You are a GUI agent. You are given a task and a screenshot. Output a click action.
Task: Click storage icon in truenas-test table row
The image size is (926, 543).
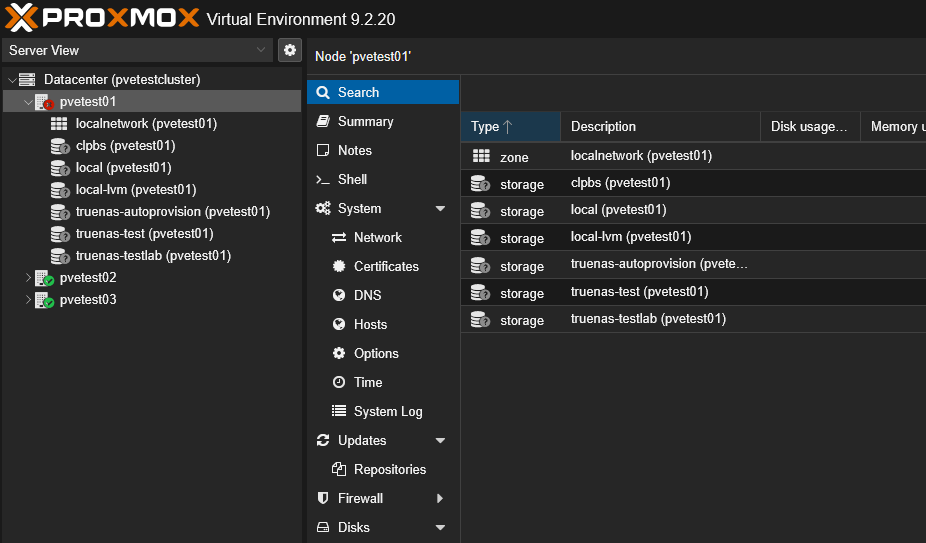[x=480, y=292]
